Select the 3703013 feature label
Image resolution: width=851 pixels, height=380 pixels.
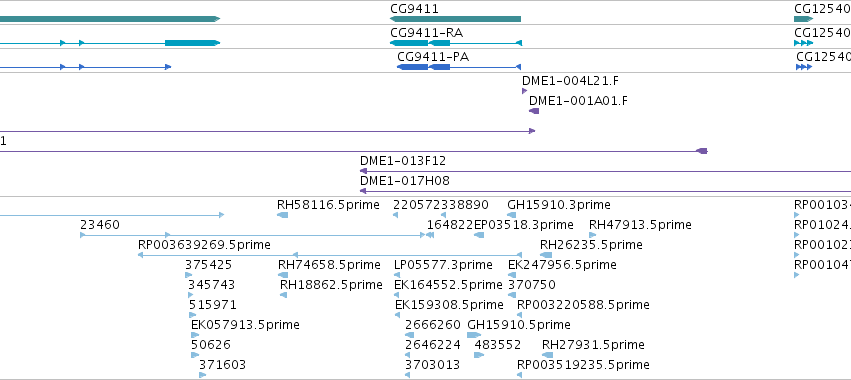(x=433, y=364)
